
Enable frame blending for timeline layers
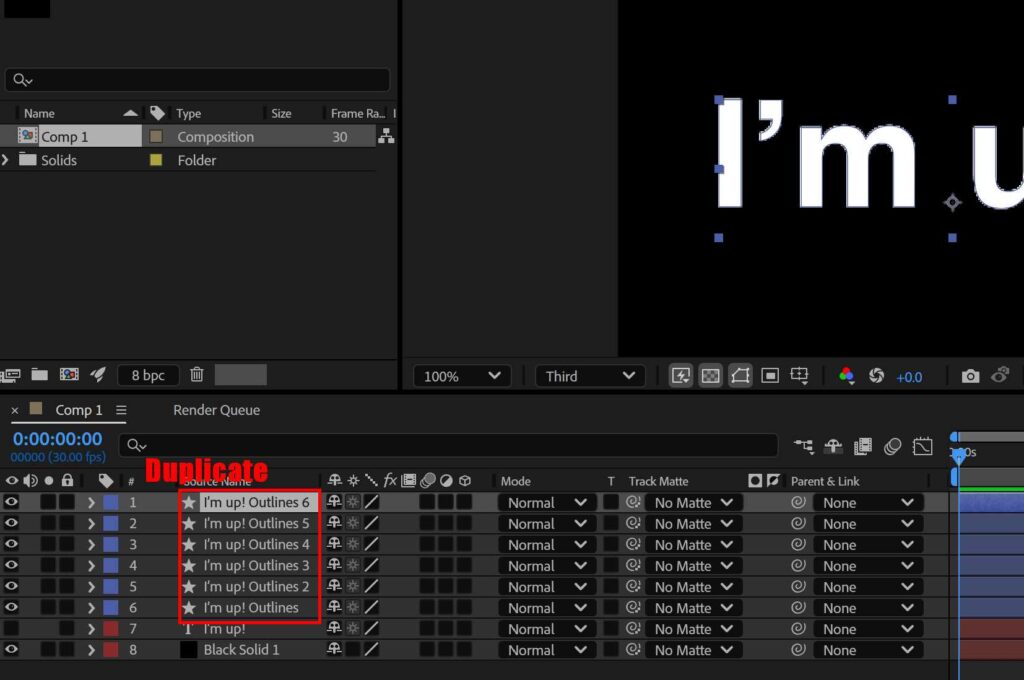863,446
